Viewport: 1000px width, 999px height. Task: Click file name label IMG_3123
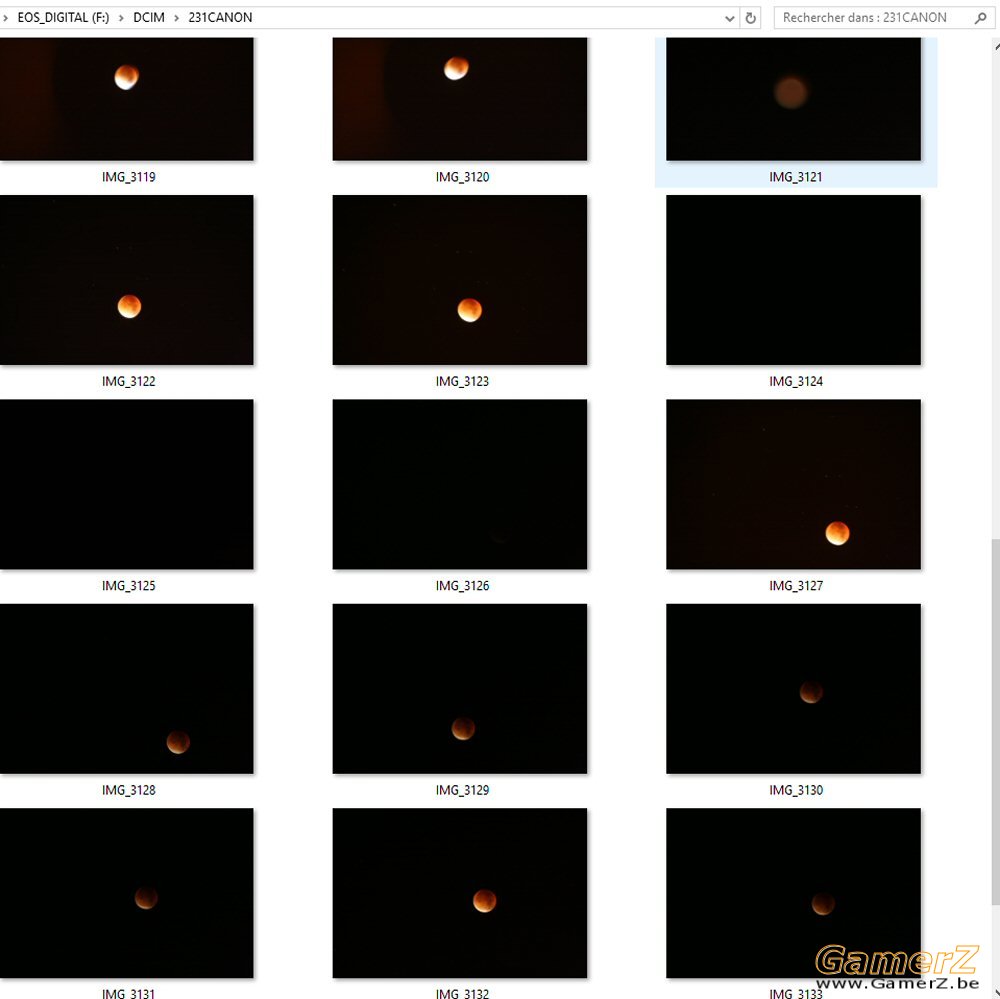pyautogui.click(x=462, y=381)
